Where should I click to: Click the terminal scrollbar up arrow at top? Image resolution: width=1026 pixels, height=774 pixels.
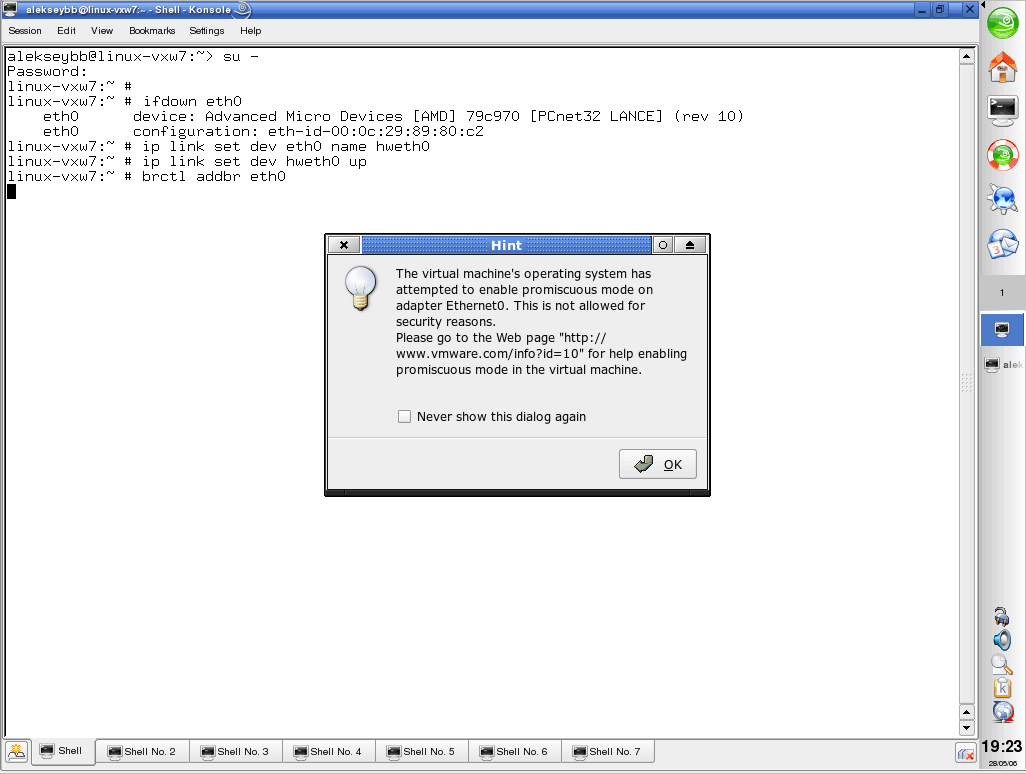966,57
